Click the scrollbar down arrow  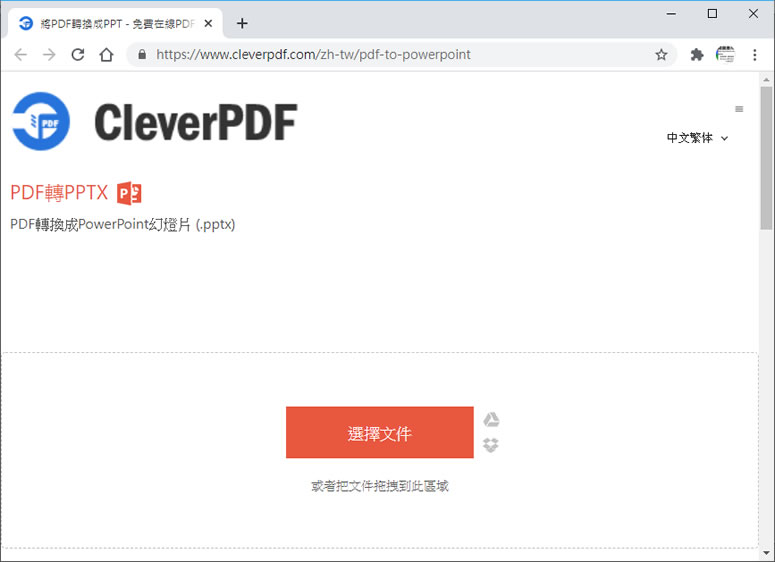(x=767, y=553)
